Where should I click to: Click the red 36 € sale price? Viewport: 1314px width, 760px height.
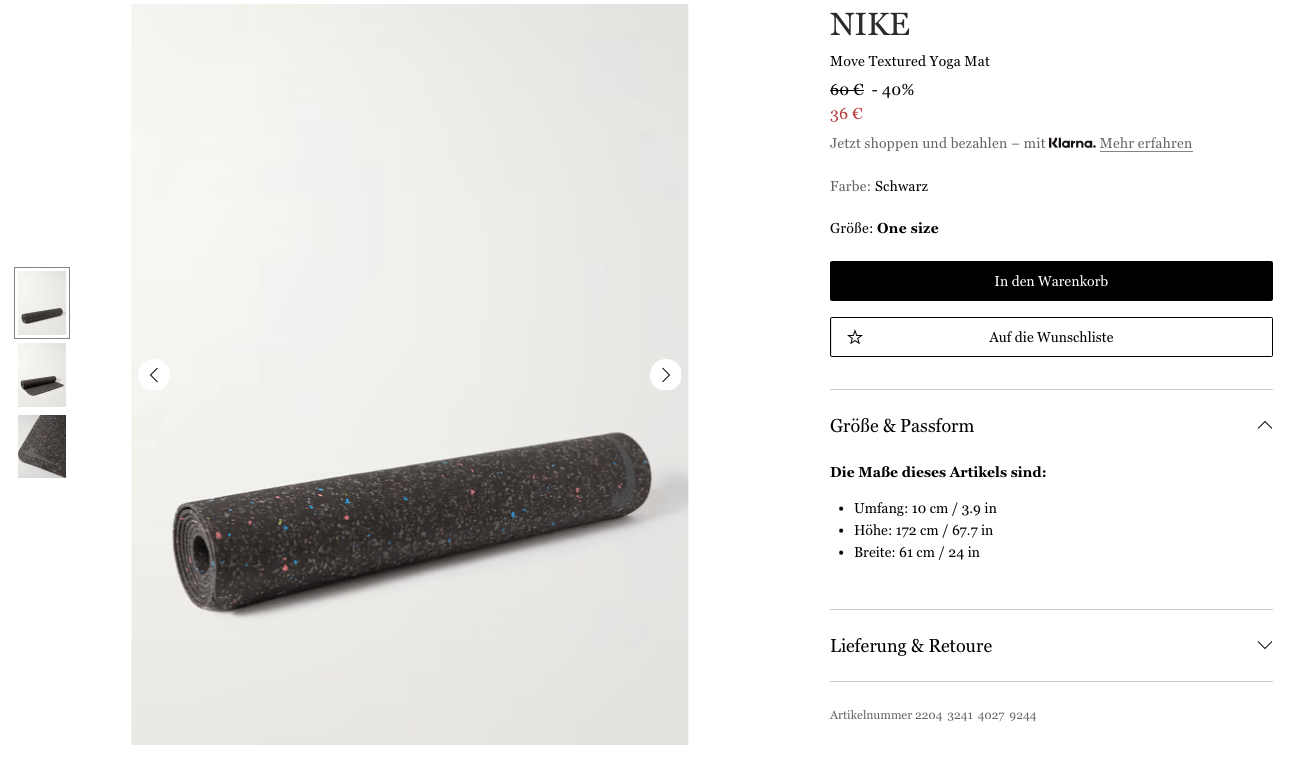point(846,114)
